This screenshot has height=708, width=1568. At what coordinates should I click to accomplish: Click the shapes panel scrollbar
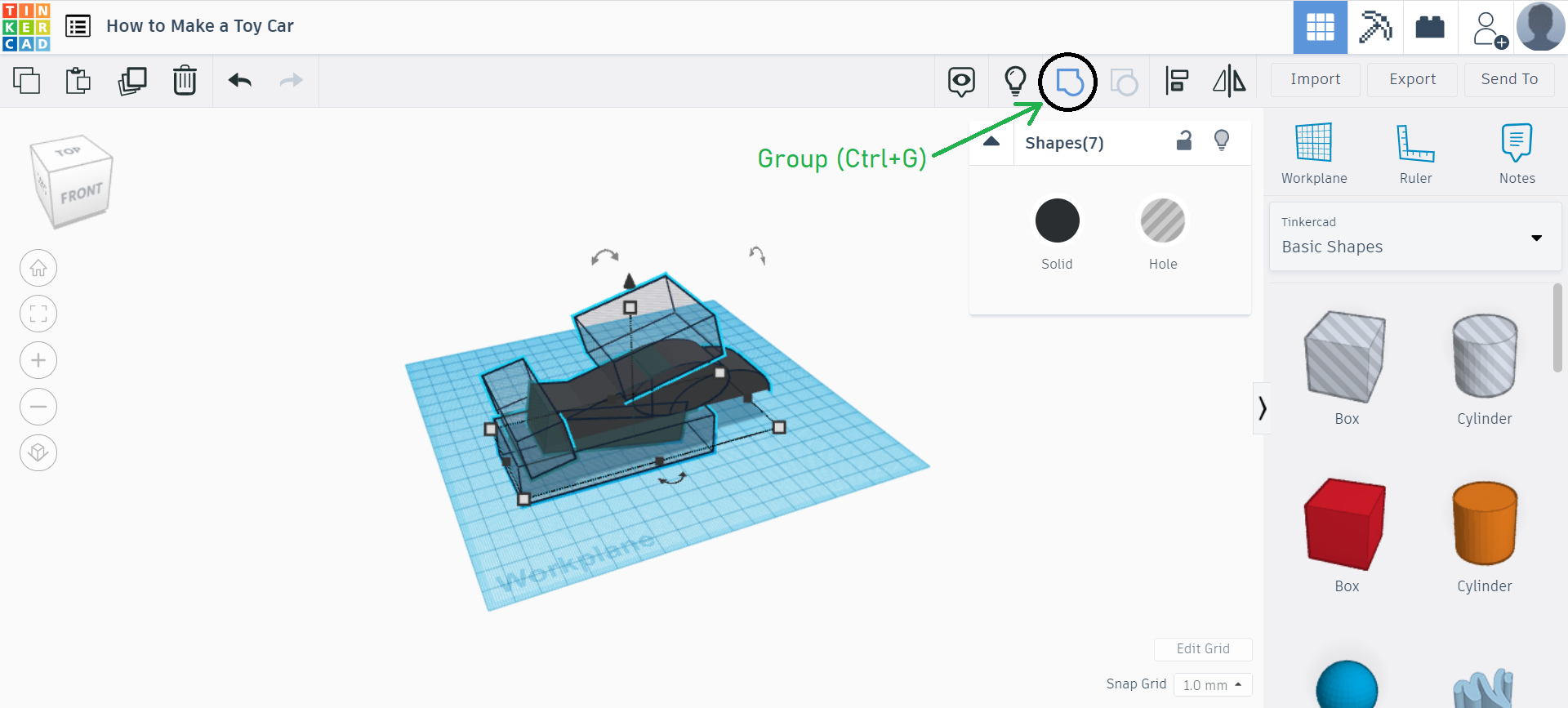pyautogui.click(x=1557, y=327)
